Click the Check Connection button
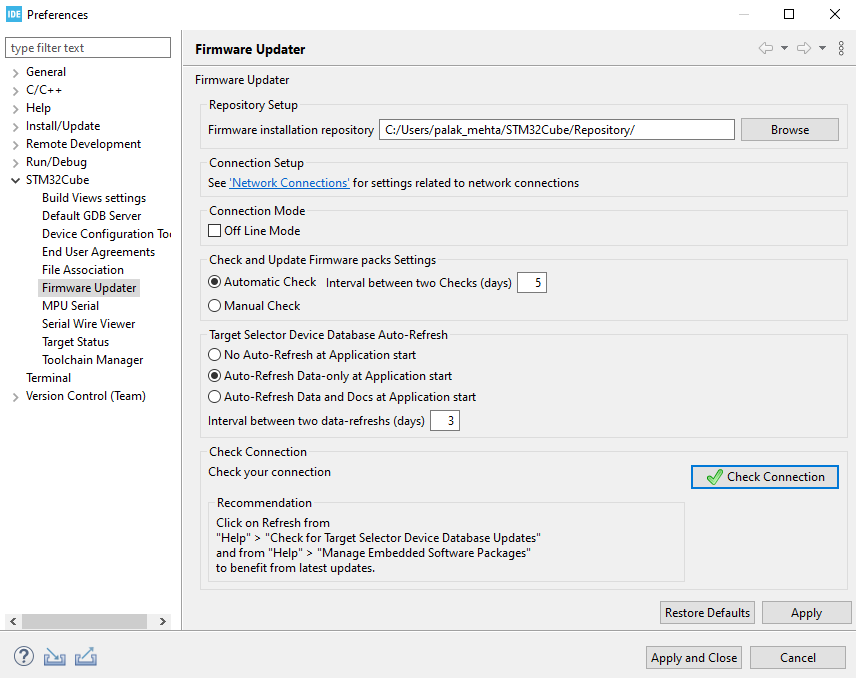856x678 pixels. click(x=765, y=477)
